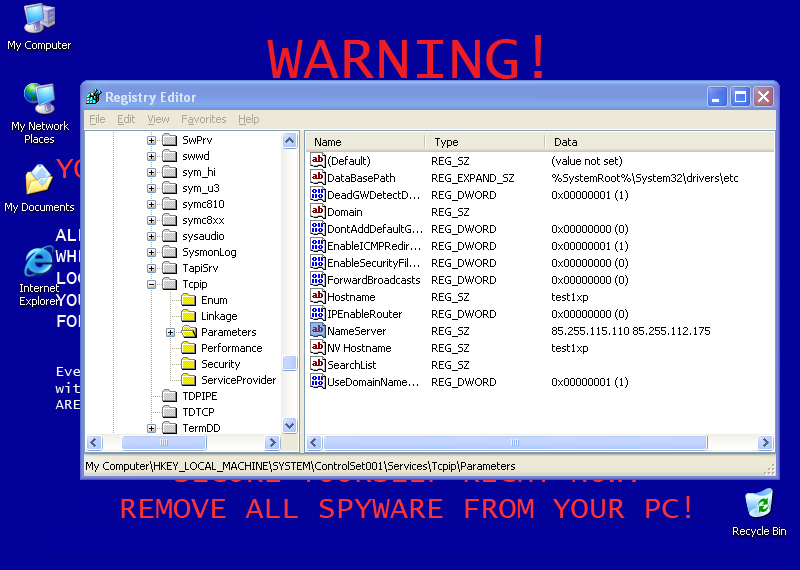
Task: Click the %SystemRoot%\System32\drivers\etc data
Action: click(644, 178)
